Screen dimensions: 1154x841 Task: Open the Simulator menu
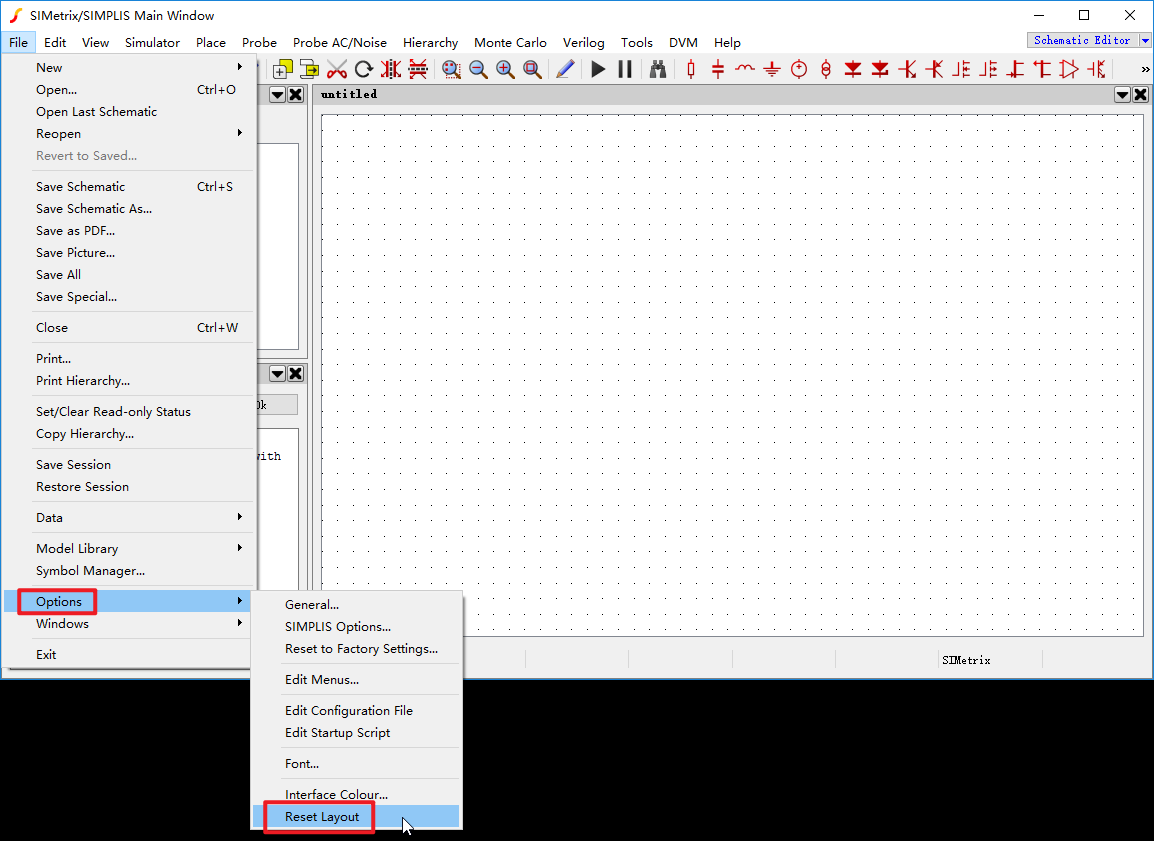(x=152, y=43)
